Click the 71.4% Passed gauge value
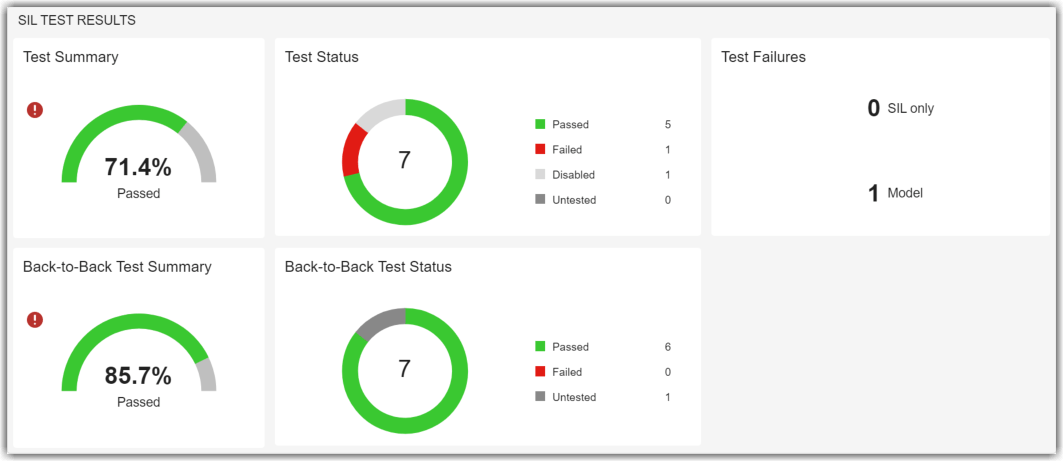Viewport: 1064px width, 462px height. (138, 167)
